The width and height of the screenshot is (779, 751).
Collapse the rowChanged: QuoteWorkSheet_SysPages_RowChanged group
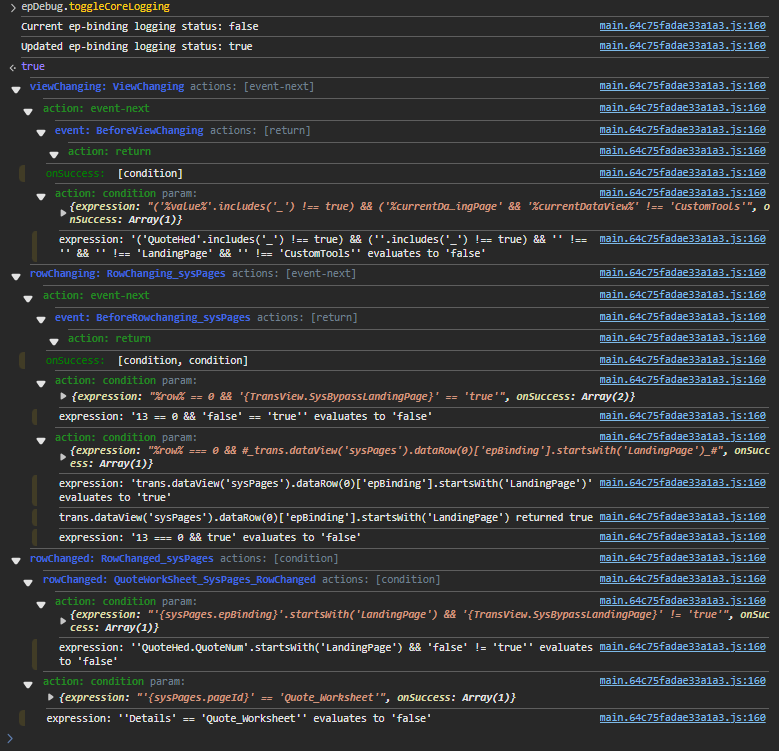coord(28,583)
